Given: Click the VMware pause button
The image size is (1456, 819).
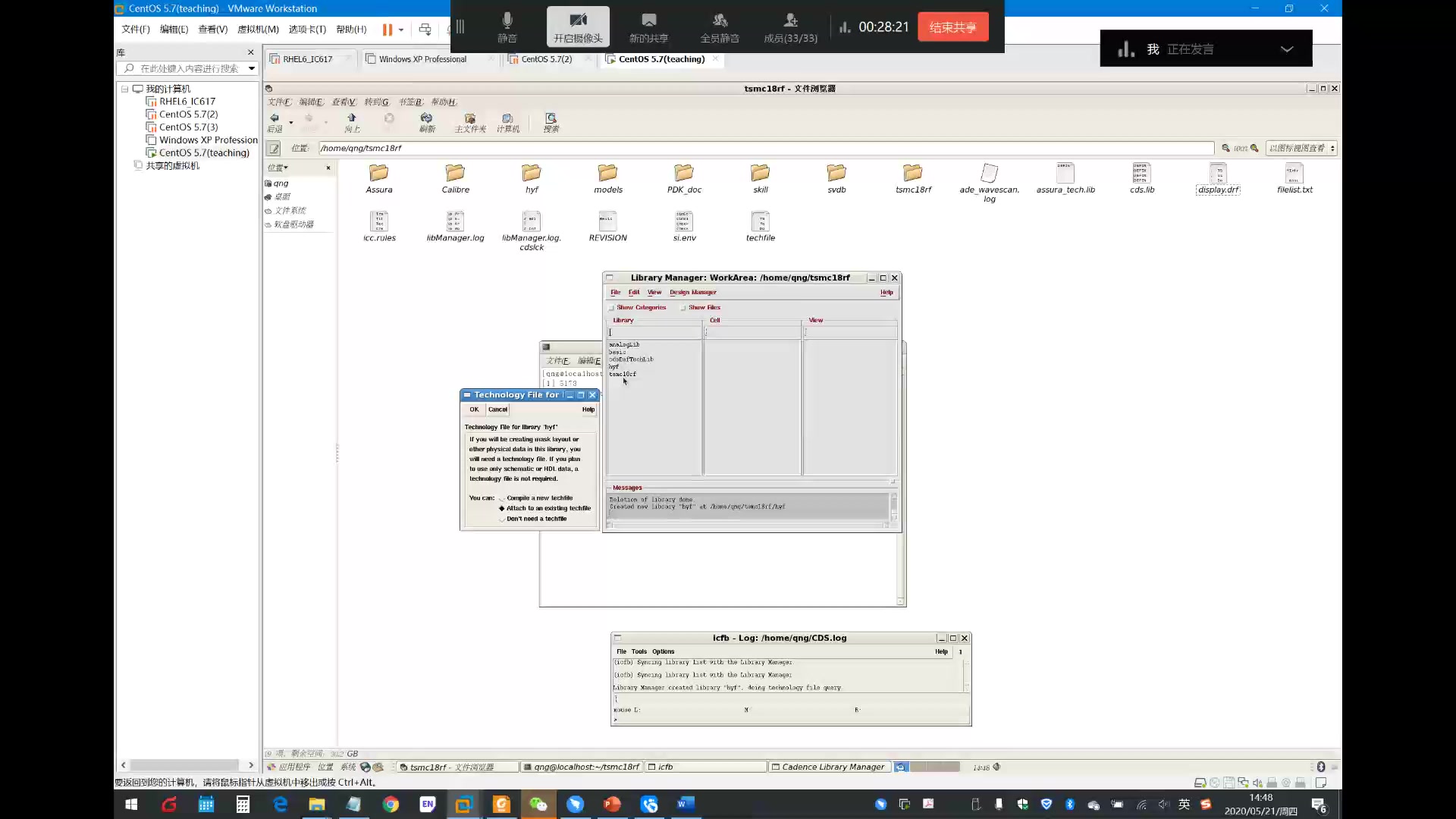Looking at the screenshot, I should (x=388, y=30).
